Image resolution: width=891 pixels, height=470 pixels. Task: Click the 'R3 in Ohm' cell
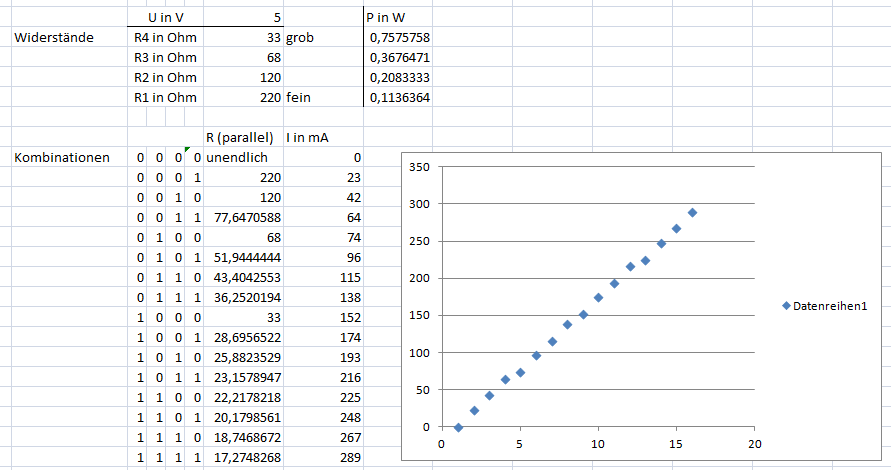coord(165,57)
